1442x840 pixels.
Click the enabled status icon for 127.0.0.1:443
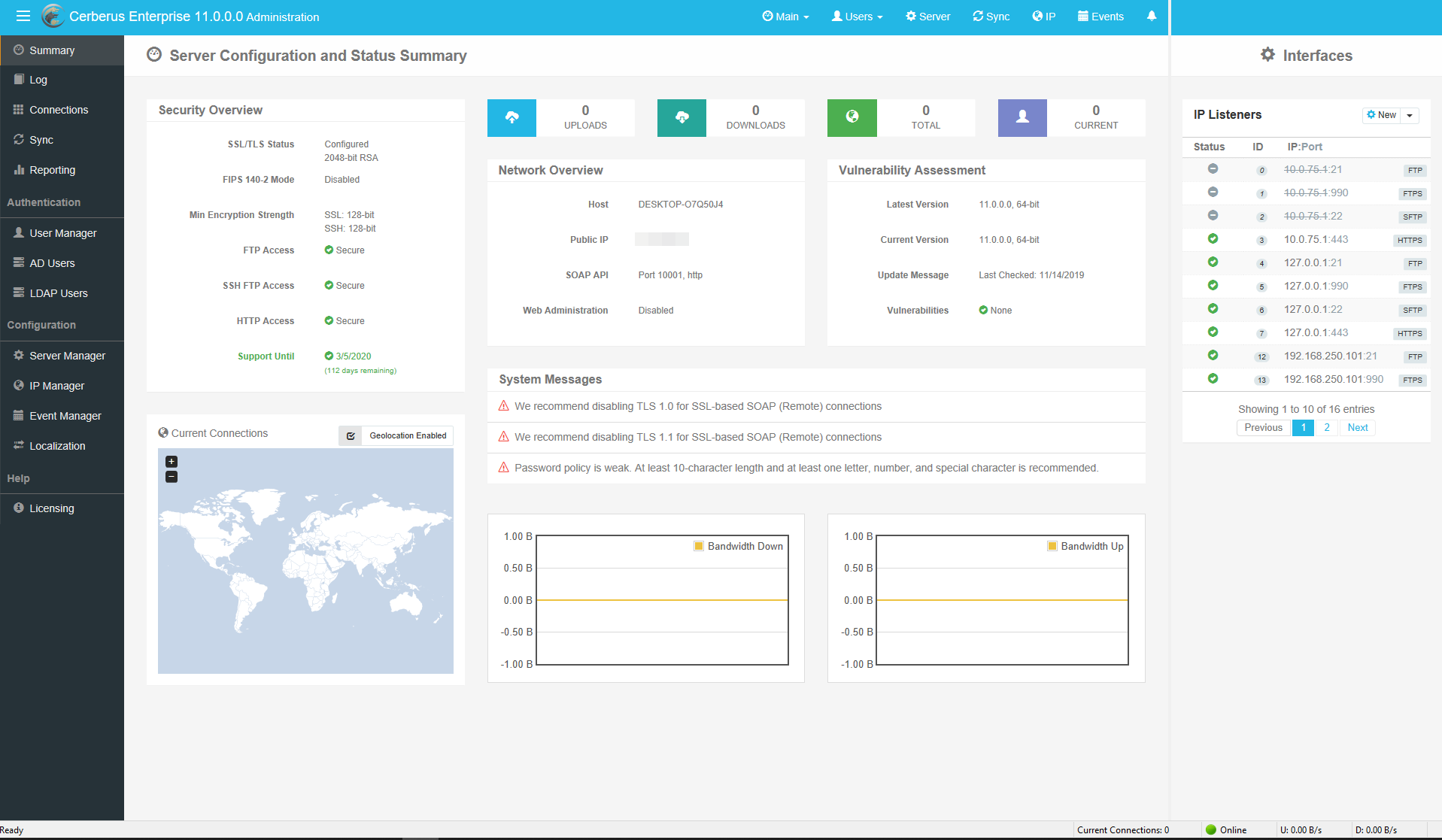1213,332
